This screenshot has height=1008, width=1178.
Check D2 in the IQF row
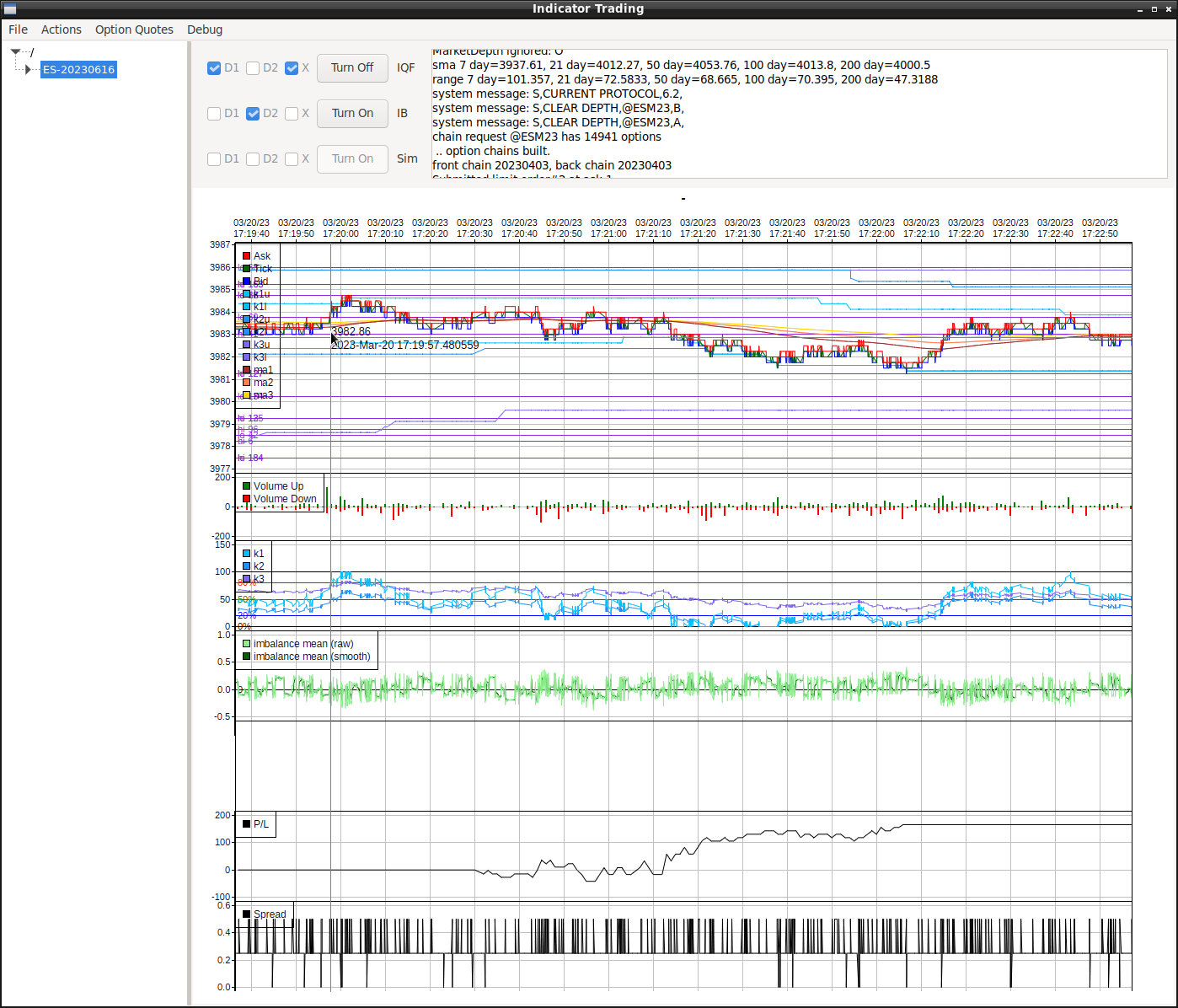[253, 68]
